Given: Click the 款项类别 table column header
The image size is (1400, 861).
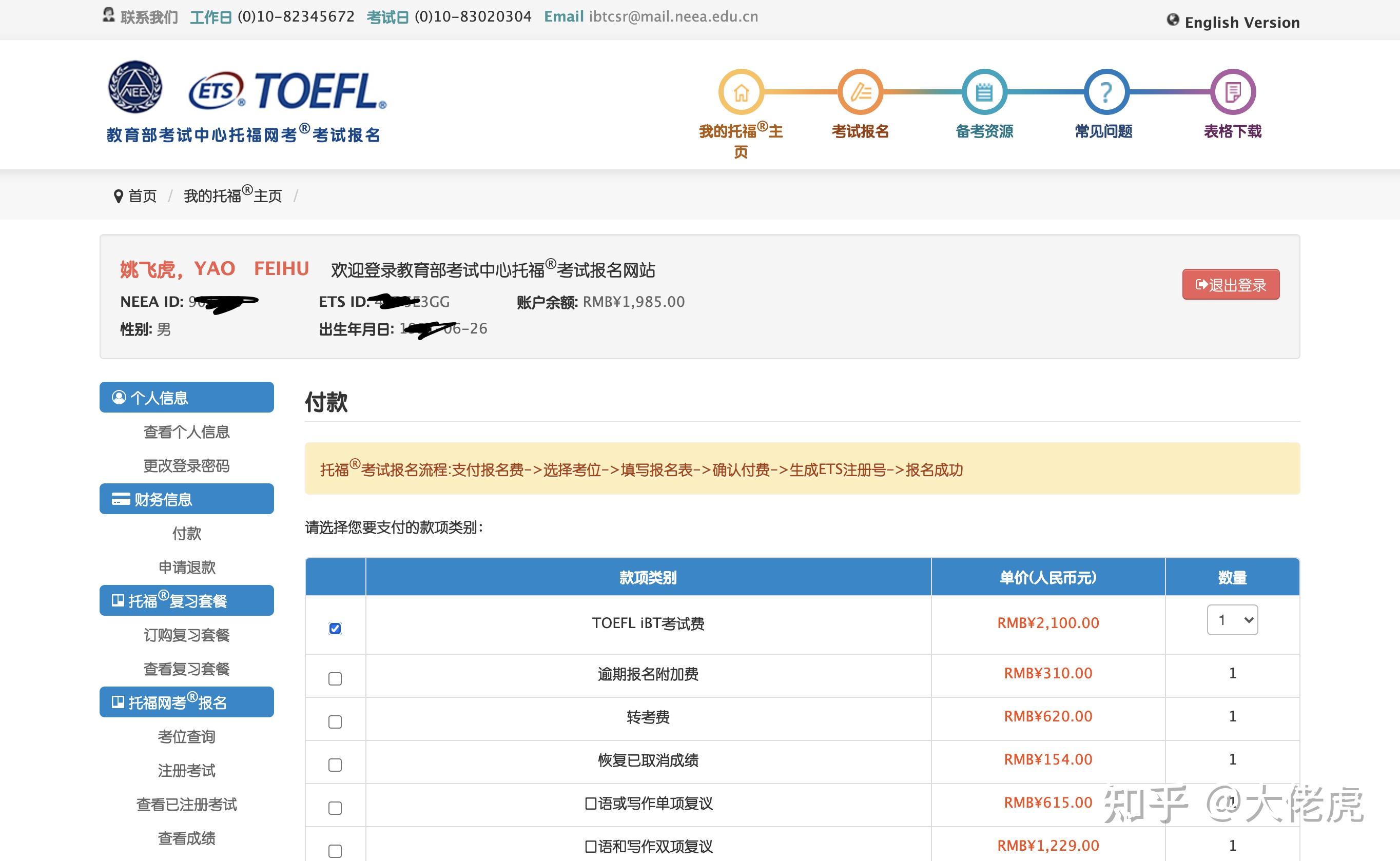Looking at the screenshot, I should tap(648, 577).
